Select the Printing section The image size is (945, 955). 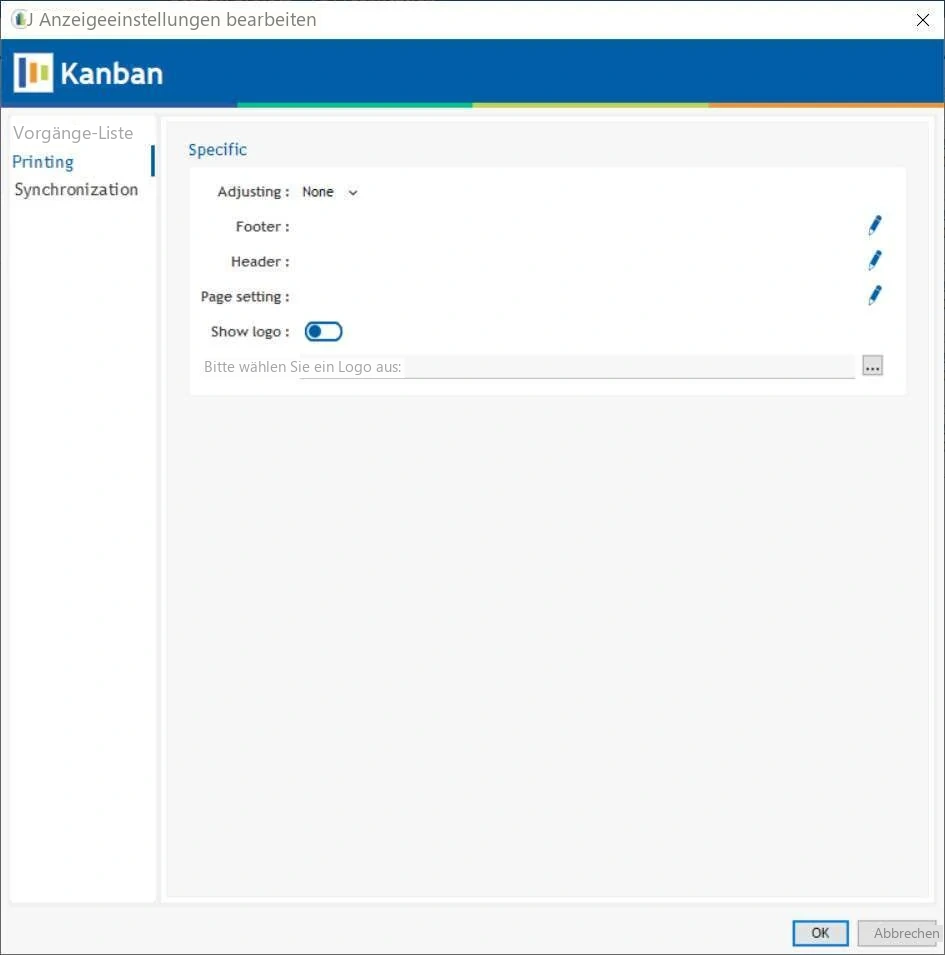[43, 161]
